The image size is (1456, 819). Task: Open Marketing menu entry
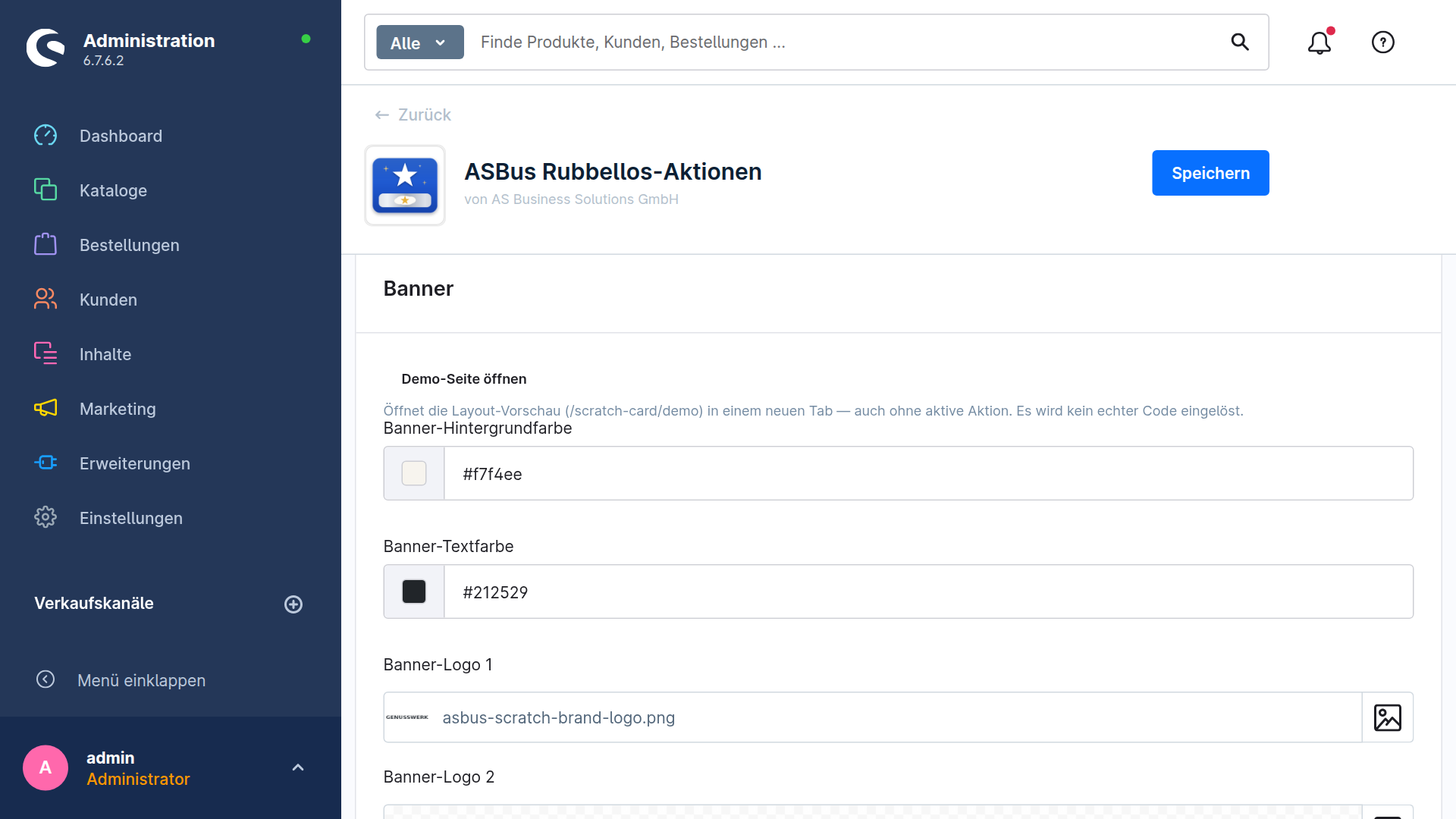pos(118,409)
